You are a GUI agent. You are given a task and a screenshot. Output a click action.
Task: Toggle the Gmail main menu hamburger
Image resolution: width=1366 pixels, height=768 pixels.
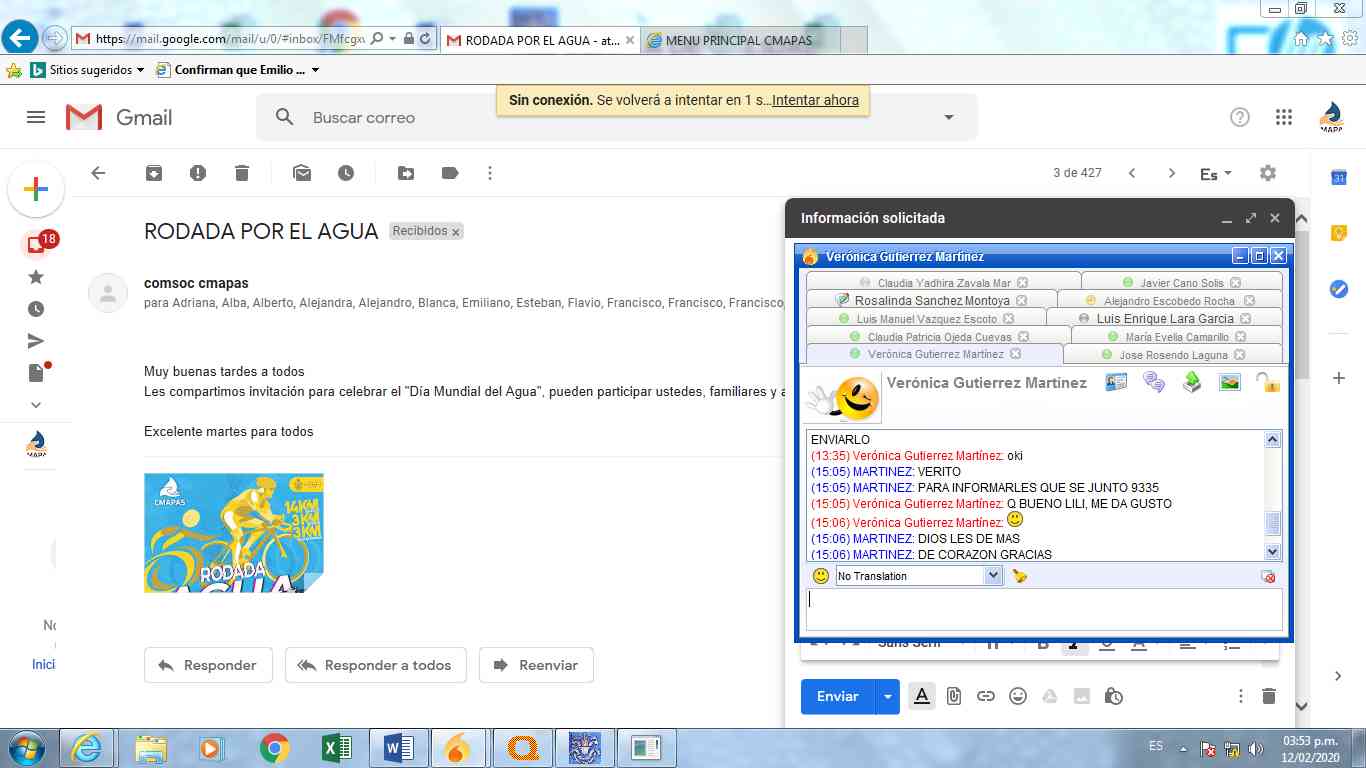coord(36,117)
